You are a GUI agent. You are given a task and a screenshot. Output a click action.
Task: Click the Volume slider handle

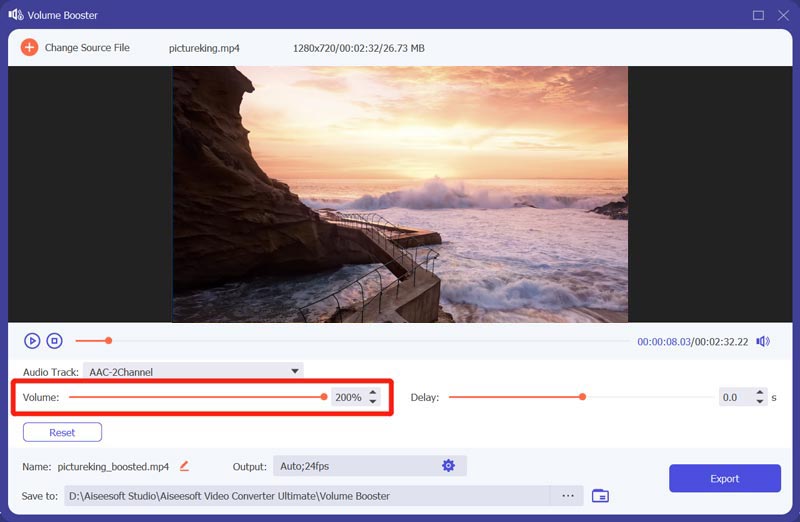324,397
